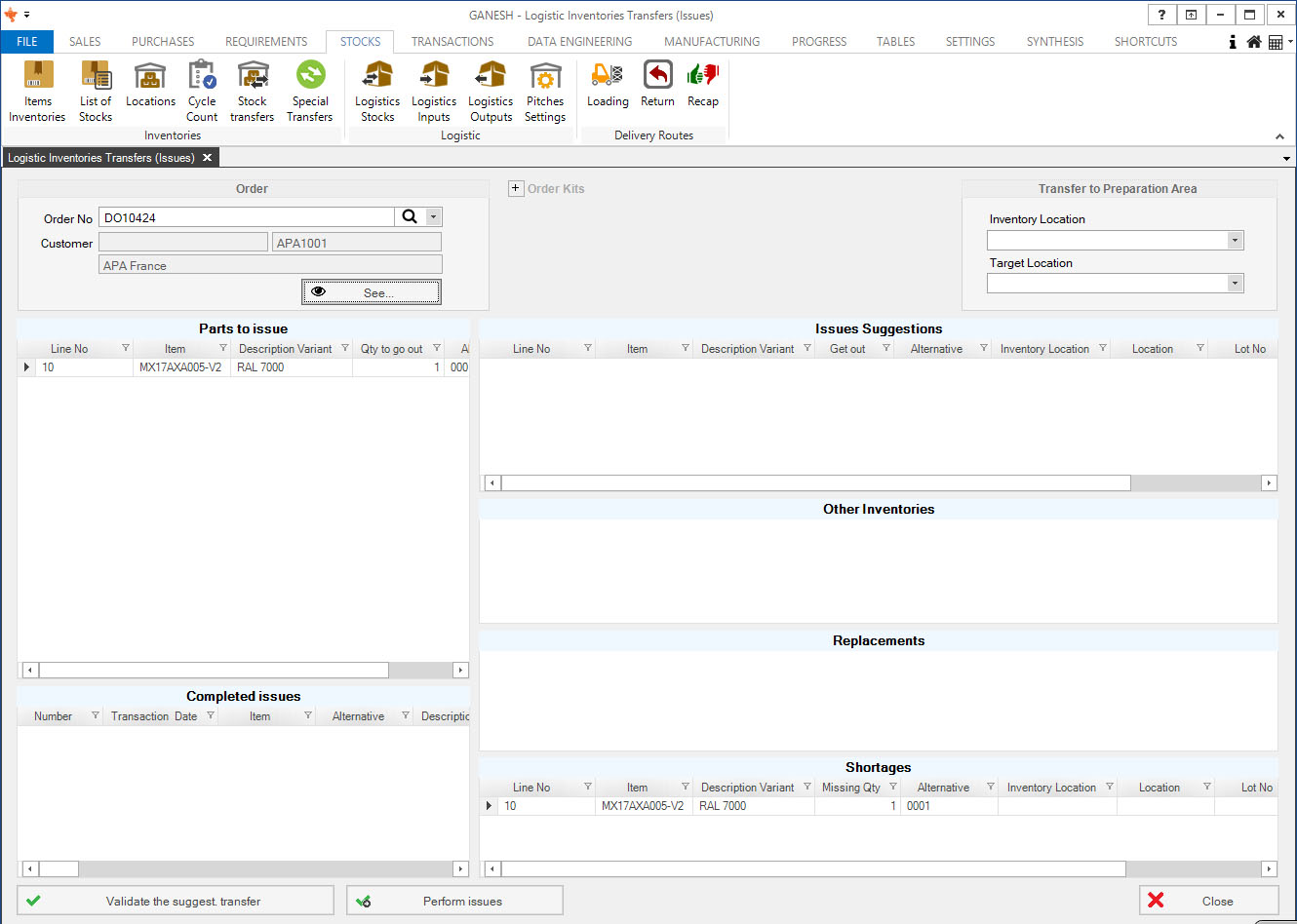Open the Target Location dropdown
The height and width of the screenshot is (924, 1297).
tap(1235, 284)
